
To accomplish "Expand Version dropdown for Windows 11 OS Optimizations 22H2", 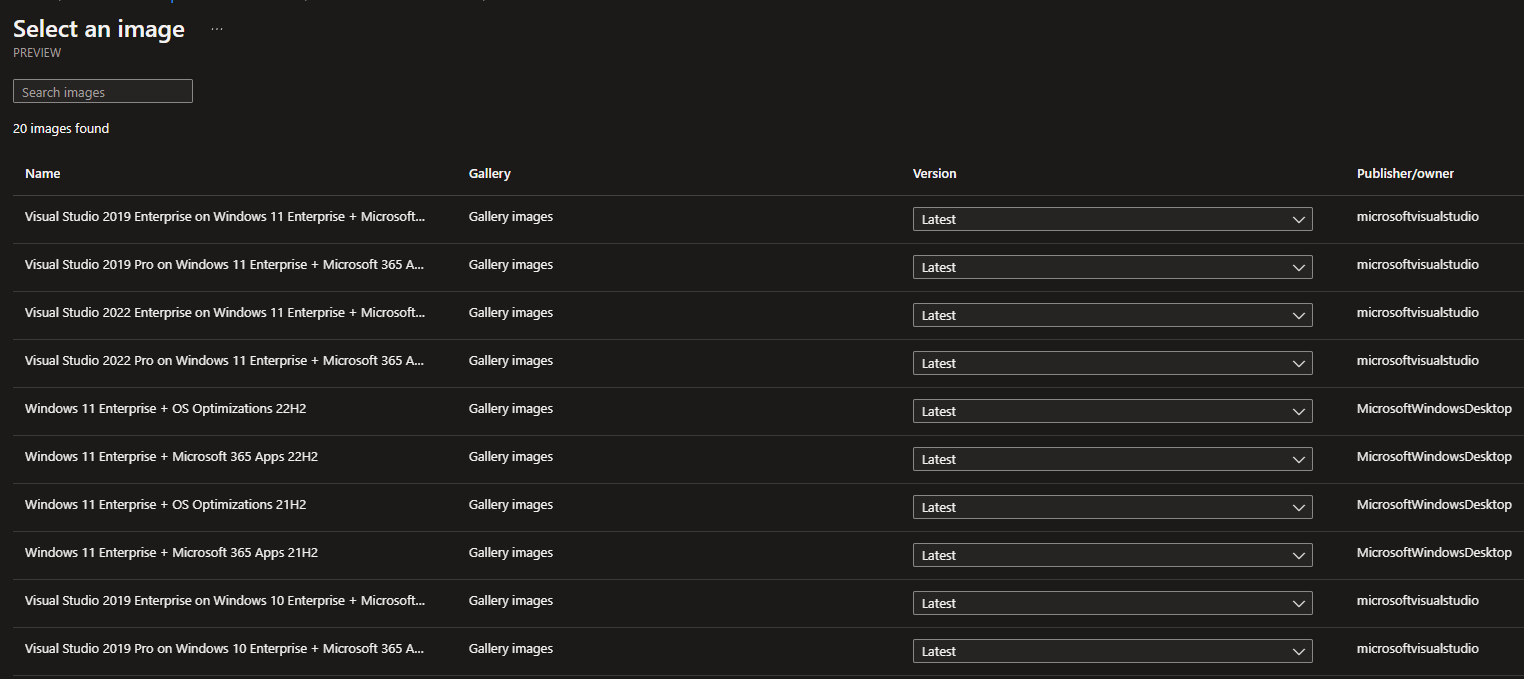I will 1113,411.
